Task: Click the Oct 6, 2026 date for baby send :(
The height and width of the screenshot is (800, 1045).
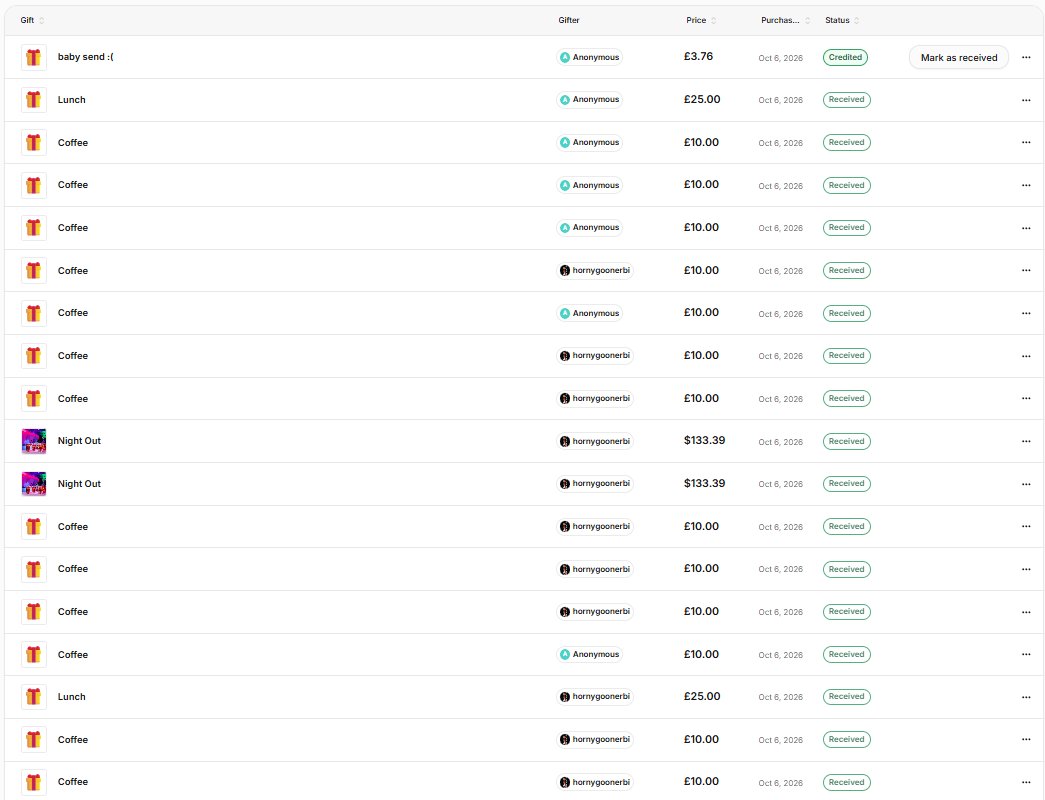Action: pos(780,58)
